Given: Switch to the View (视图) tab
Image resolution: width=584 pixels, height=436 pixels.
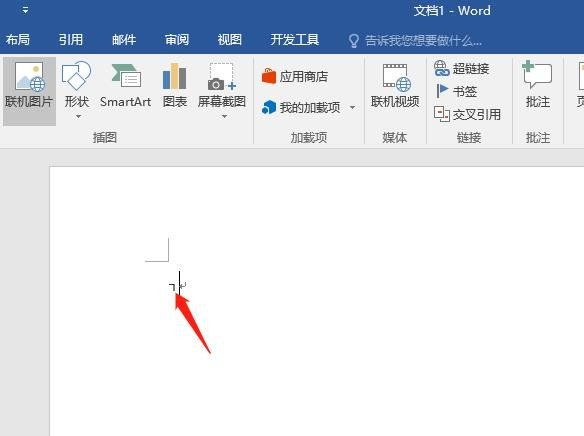Looking at the screenshot, I should coord(230,39).
